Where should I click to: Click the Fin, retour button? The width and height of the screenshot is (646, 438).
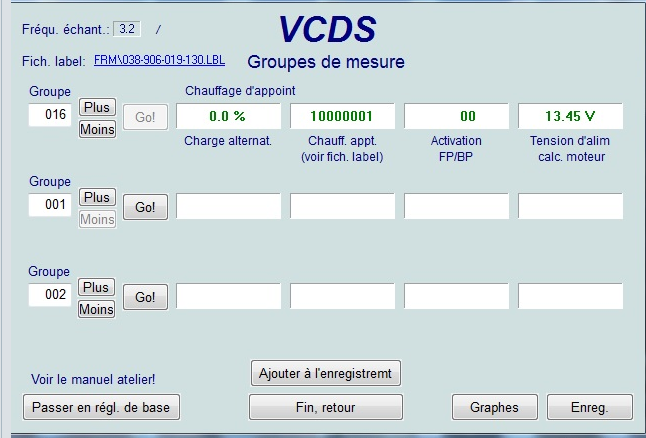pos(325,407)
